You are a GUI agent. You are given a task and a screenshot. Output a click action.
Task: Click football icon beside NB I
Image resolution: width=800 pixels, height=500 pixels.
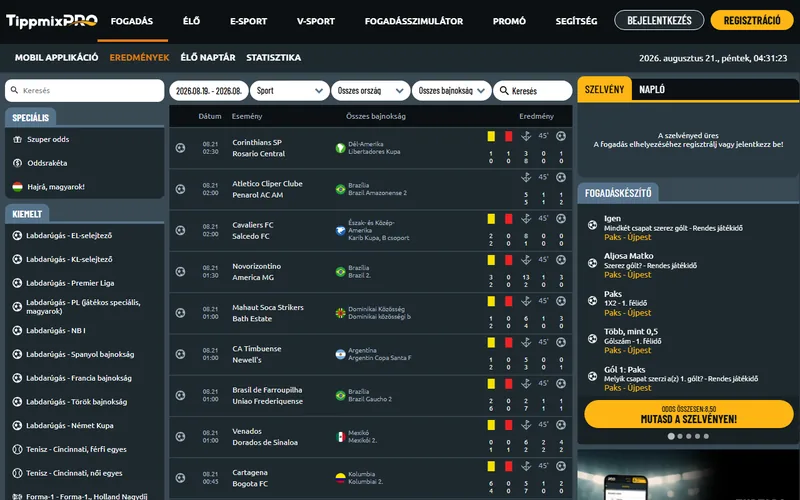pos(17,331)
